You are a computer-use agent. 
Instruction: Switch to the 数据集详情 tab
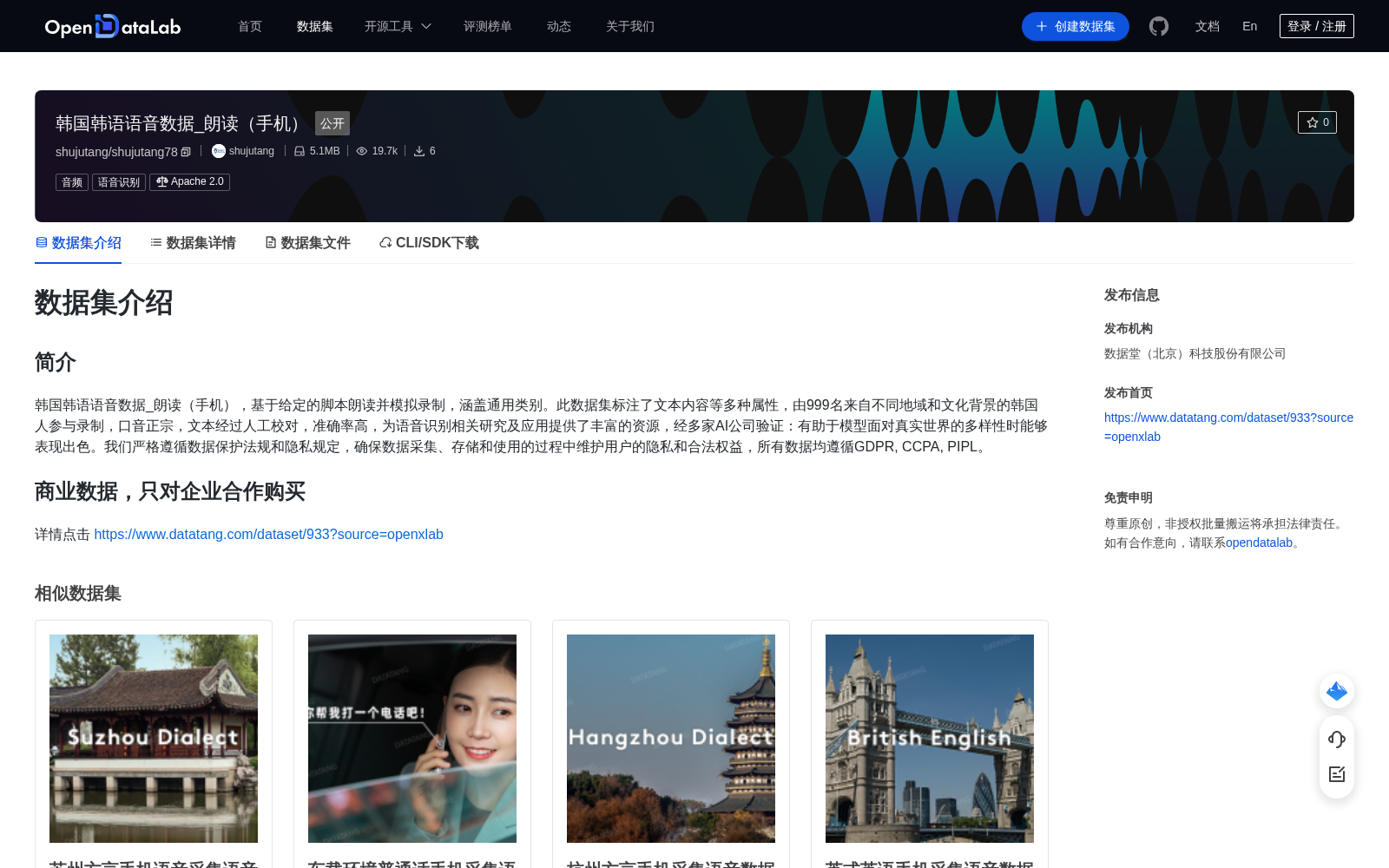[193, 243]
